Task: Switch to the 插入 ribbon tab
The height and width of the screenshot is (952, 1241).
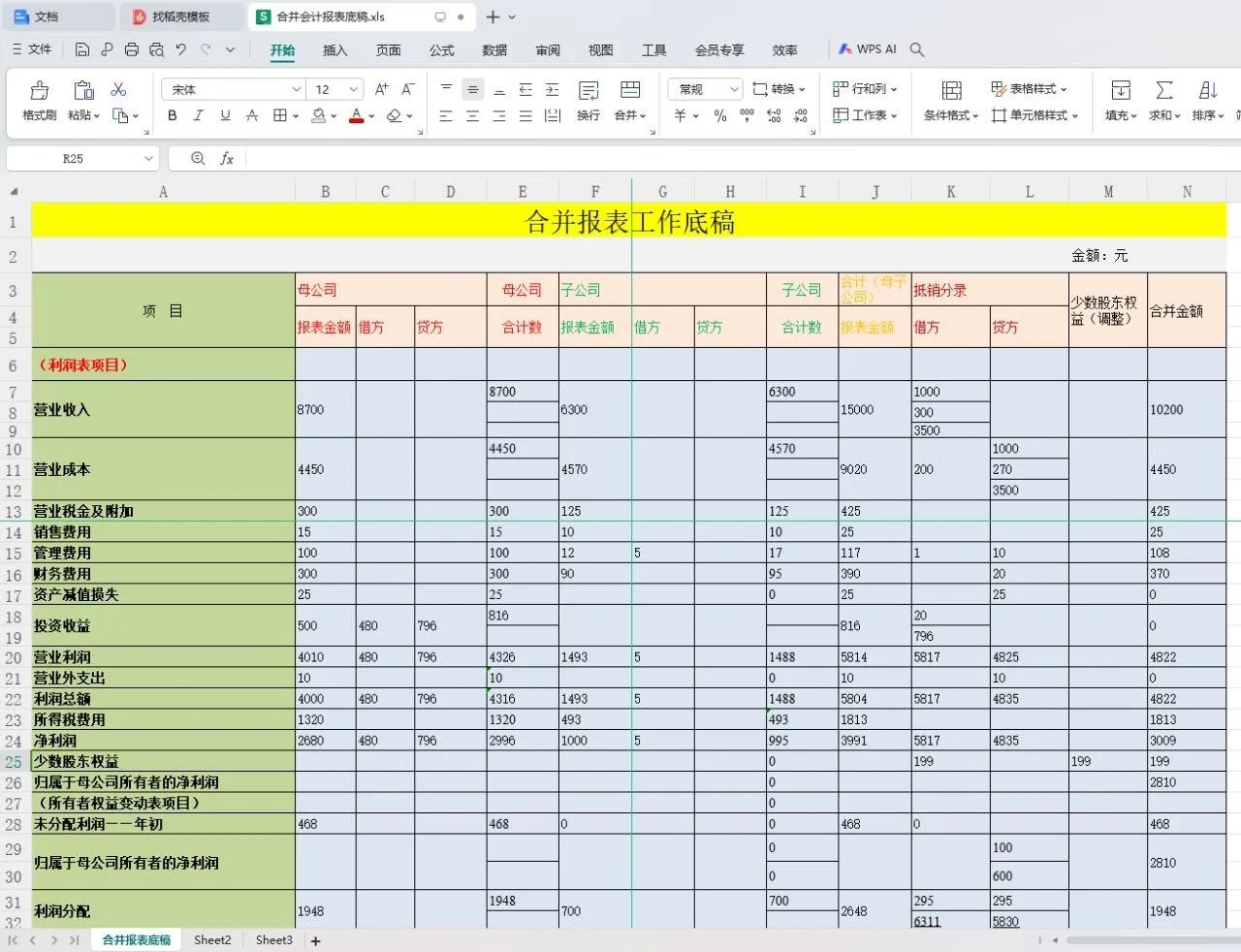Action: 334,50
